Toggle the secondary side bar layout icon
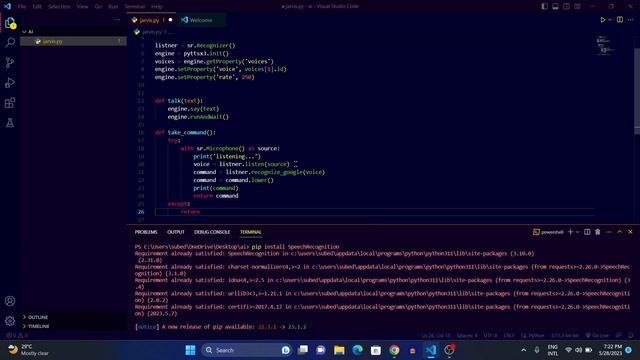This screenshot has height=360, width=640. [566, 7]
